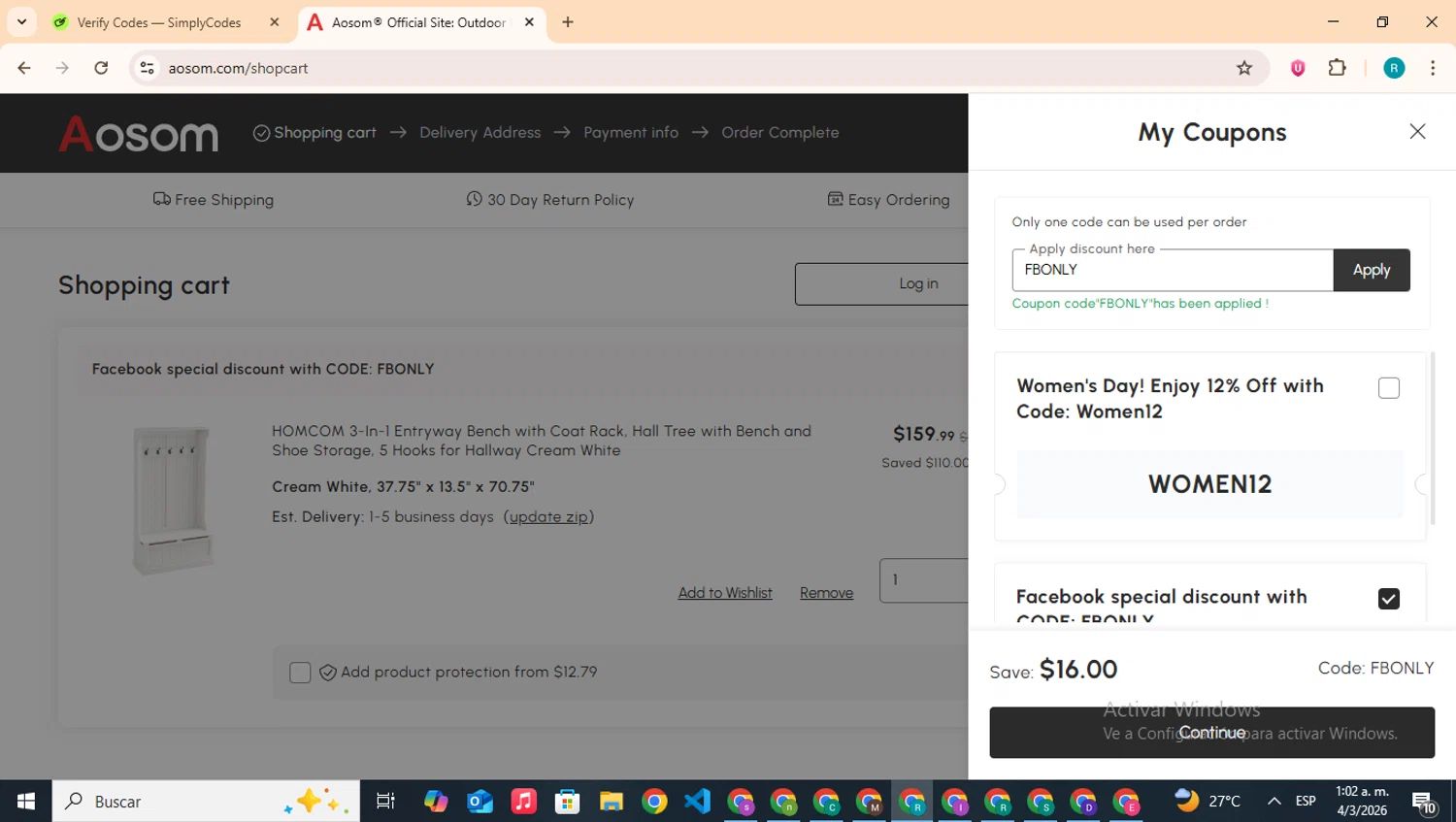
Task: Click the Aosom logo
Action: [x=138, y=133]
